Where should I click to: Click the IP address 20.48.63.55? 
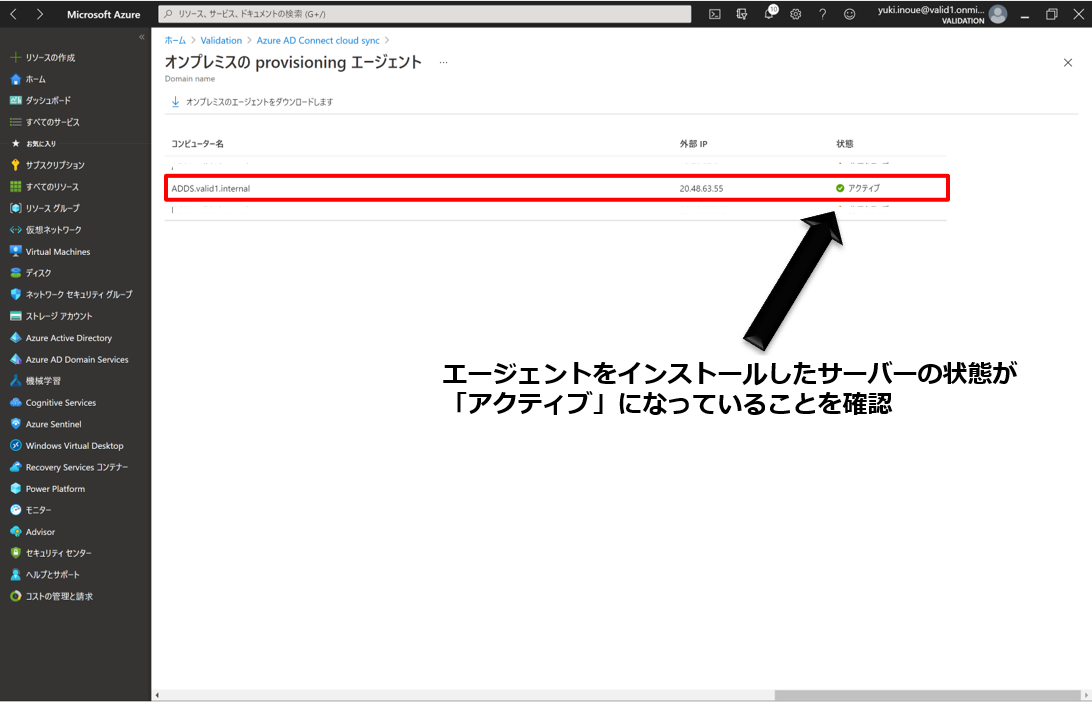pyautogui.click(x=701, y=188)
